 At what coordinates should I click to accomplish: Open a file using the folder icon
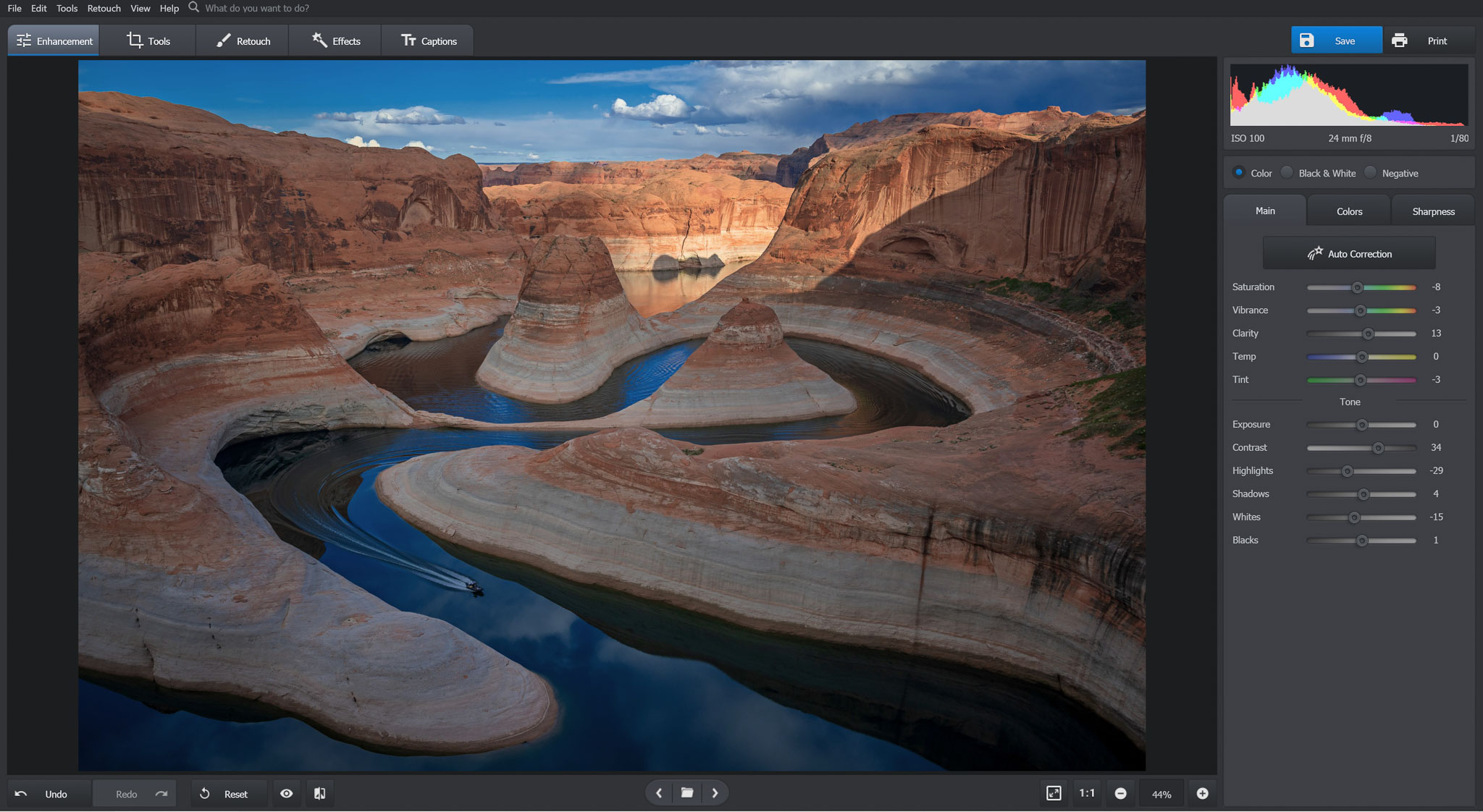pos(686,792)
